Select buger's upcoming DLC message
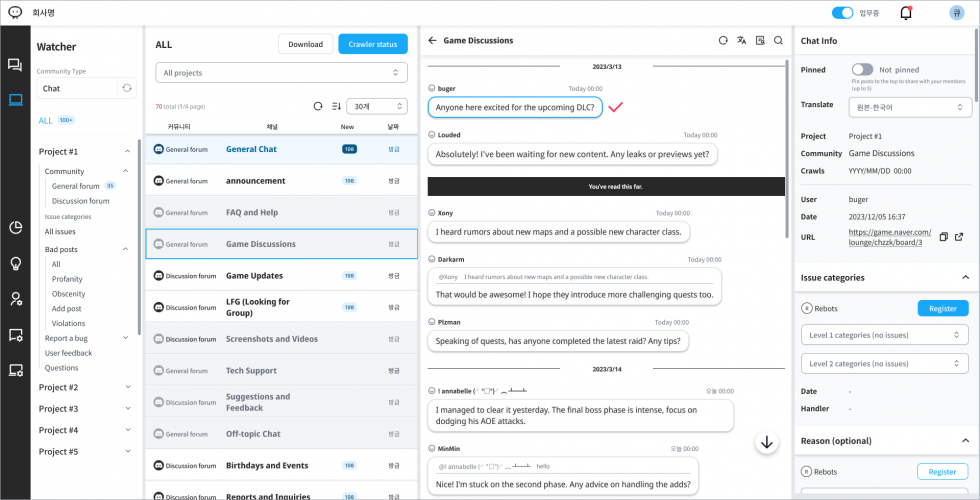The image size is (980, 500). 515,107
